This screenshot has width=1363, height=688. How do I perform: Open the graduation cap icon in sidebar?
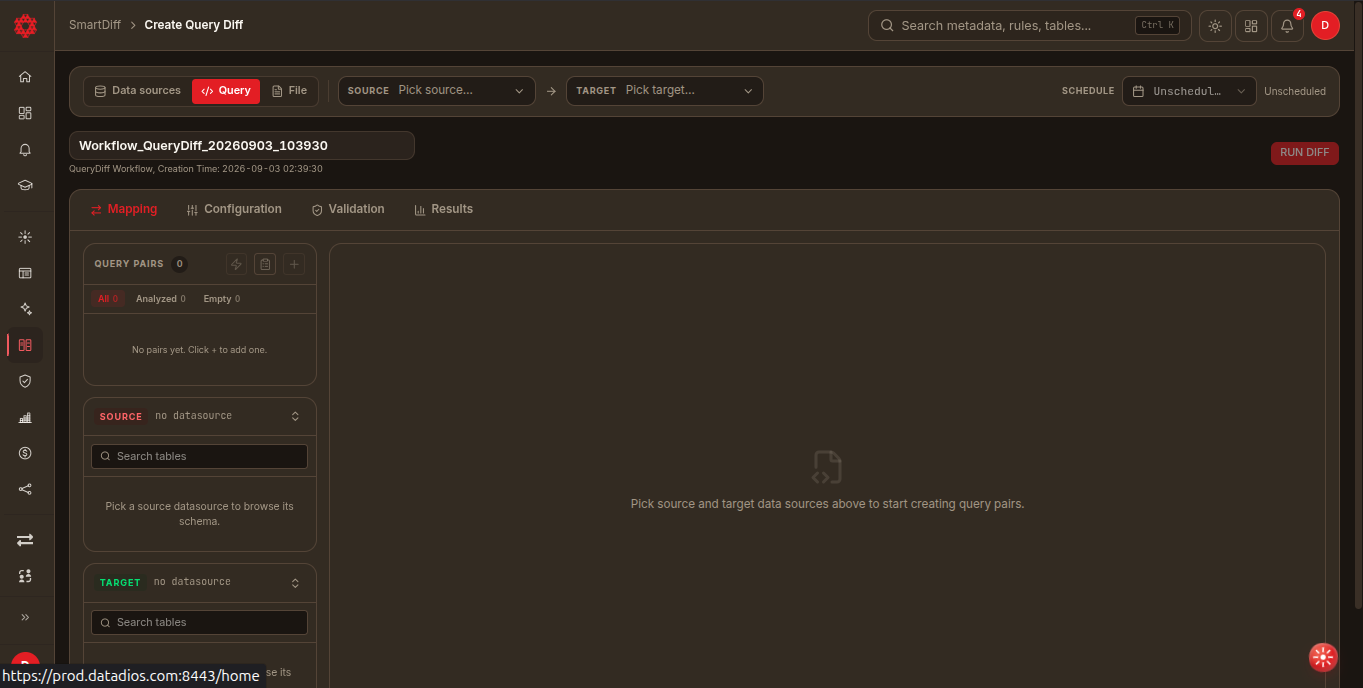click(x=25, y=185)
